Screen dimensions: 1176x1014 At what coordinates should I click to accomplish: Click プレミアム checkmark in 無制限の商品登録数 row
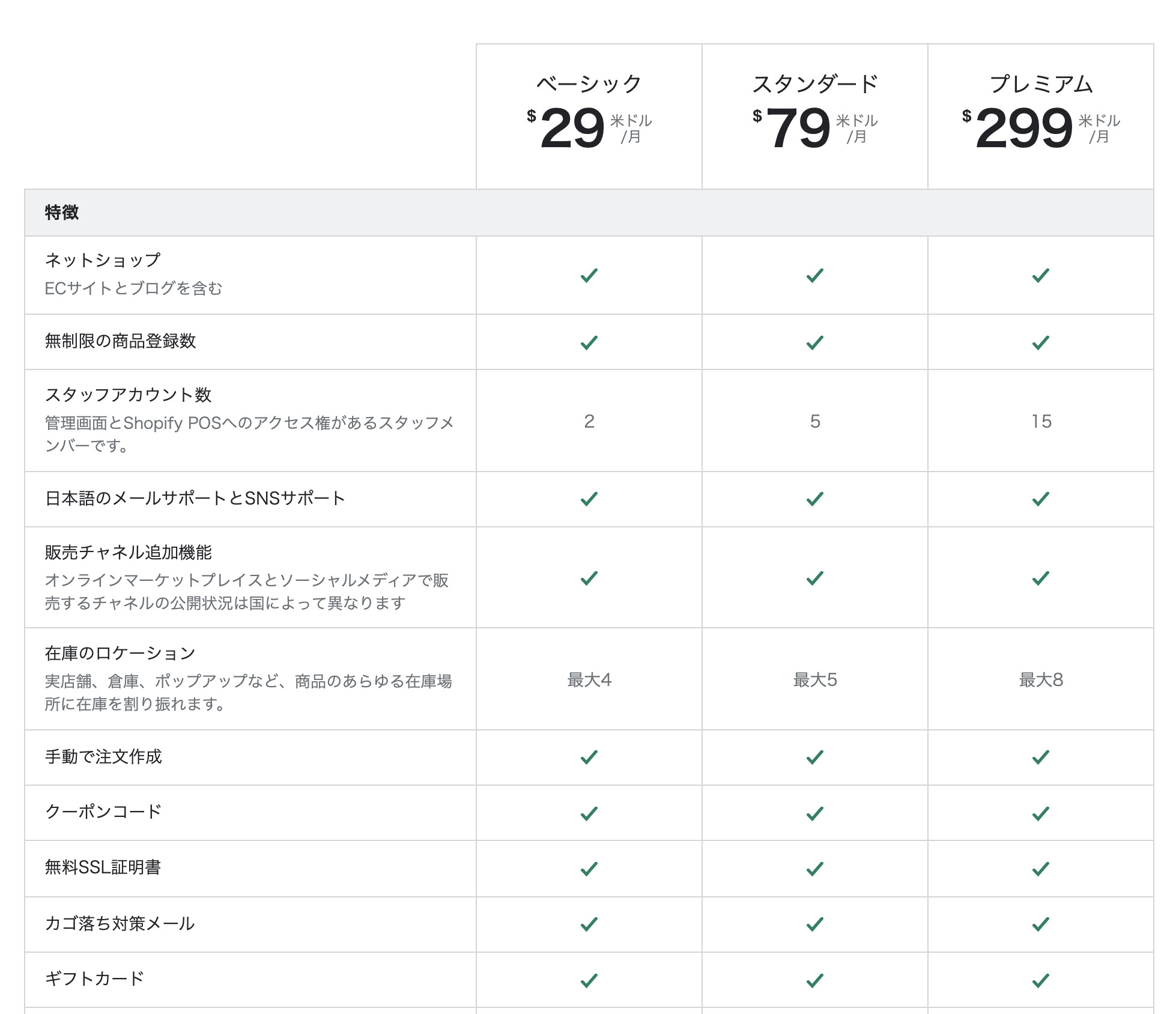pos(1040,342)
